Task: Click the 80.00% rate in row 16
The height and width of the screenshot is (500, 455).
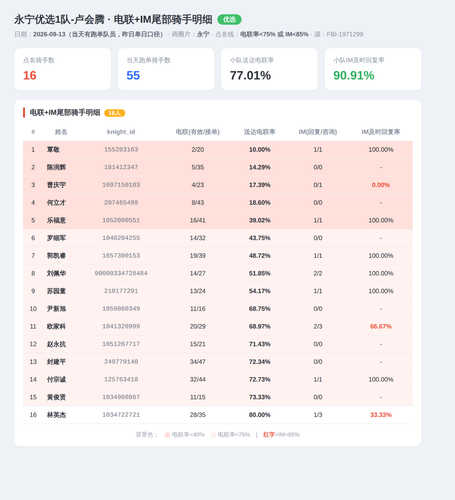Action: pos(260,415)
